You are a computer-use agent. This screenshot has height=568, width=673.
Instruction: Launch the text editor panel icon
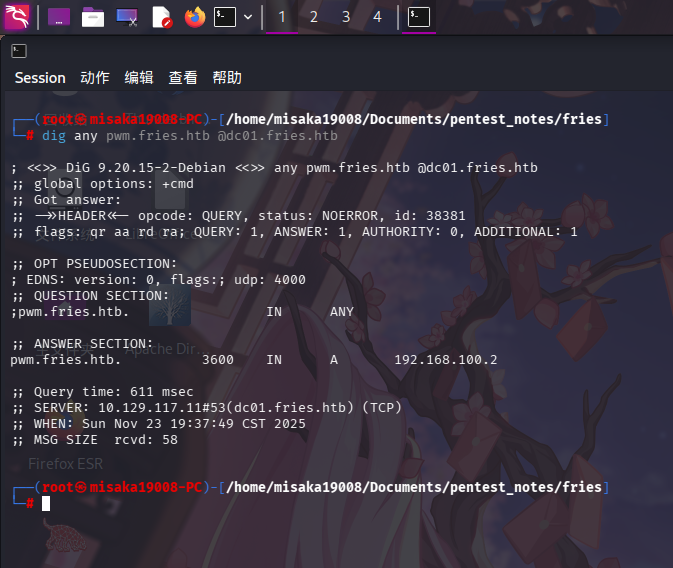click(x=162, y=17)
